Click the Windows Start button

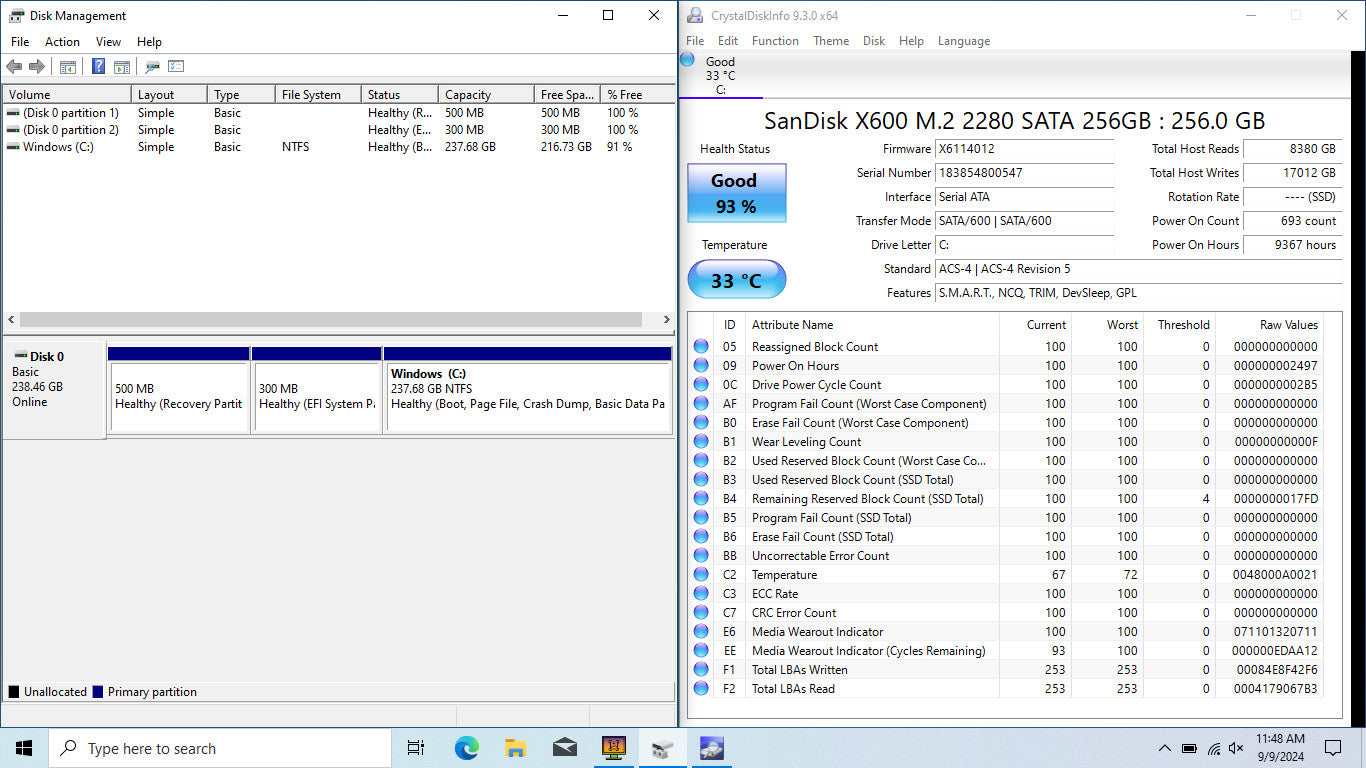click(24, 748)
